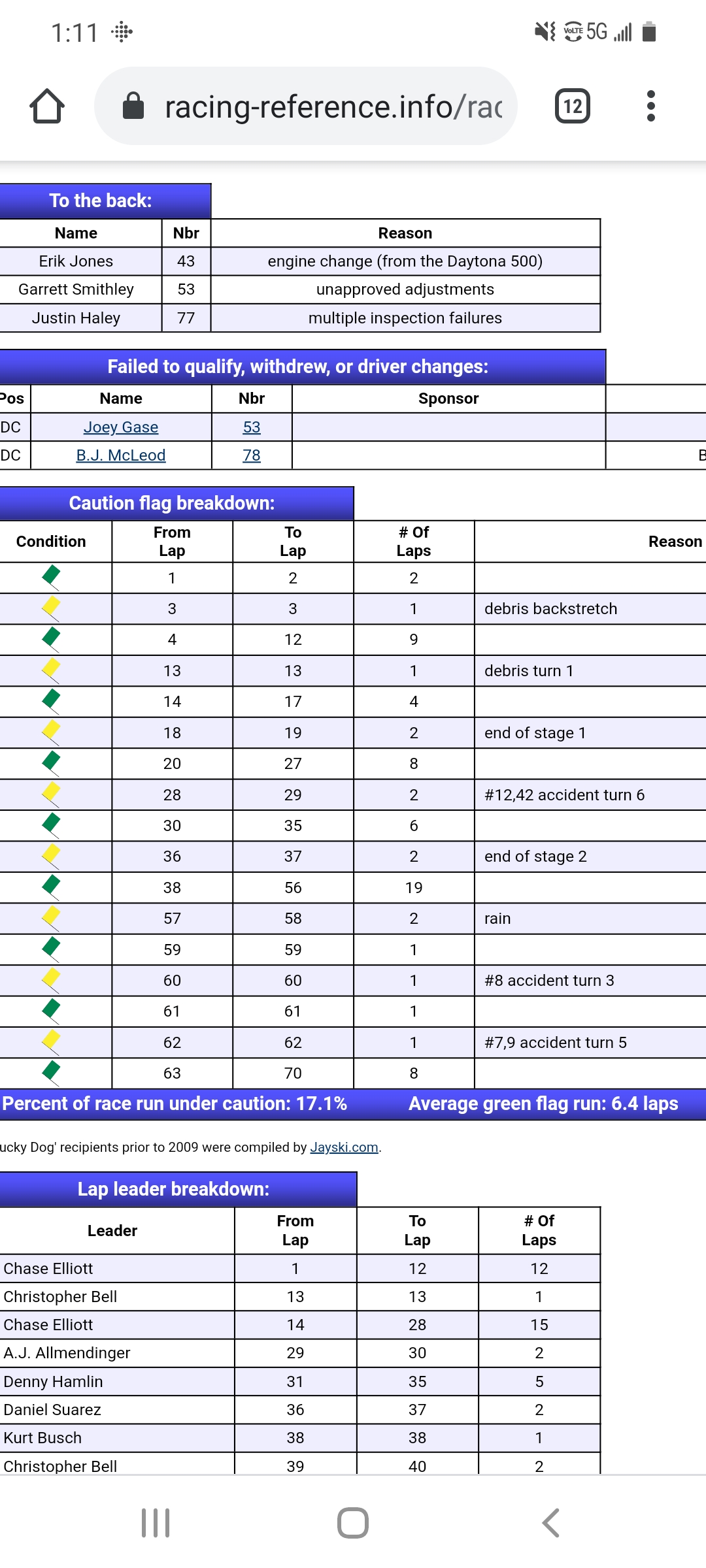Viewport: 706px width, 1568px height.
Task: Open Joey Gase driver link
Action: click(121, 427)
